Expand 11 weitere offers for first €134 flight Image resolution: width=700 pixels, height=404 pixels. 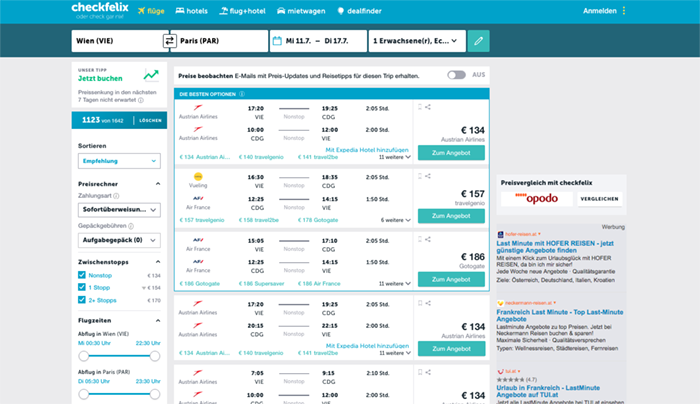click(x=395, y=157)
